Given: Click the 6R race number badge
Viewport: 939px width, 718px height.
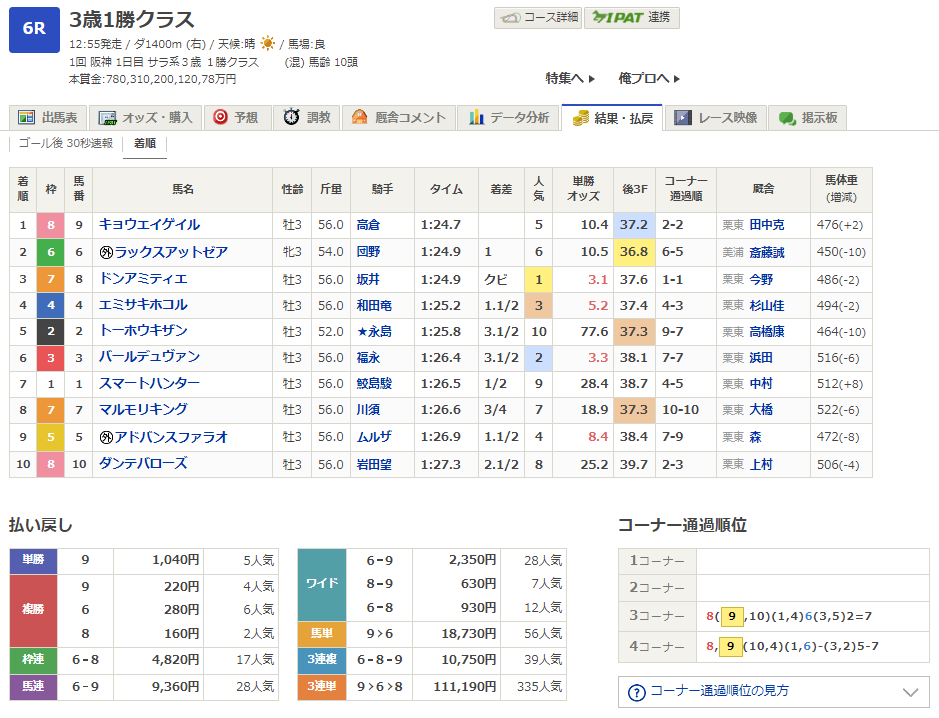Looking at the screenshot, I should pos(34,29).
